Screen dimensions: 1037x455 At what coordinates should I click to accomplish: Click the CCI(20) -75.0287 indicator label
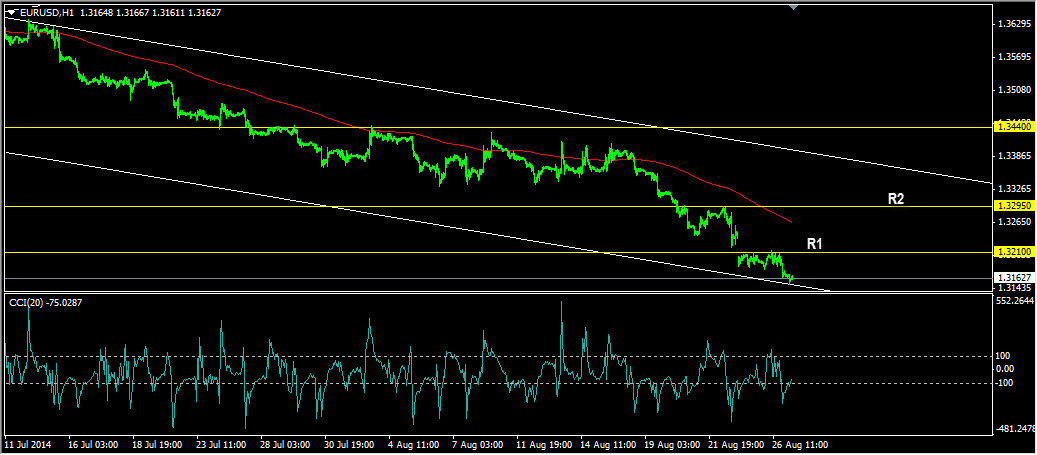tap(46, 302)
